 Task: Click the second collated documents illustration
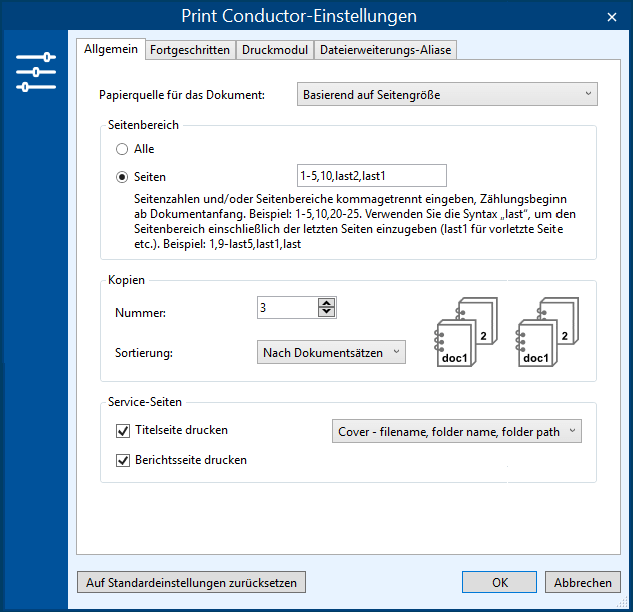pos(547,332)
